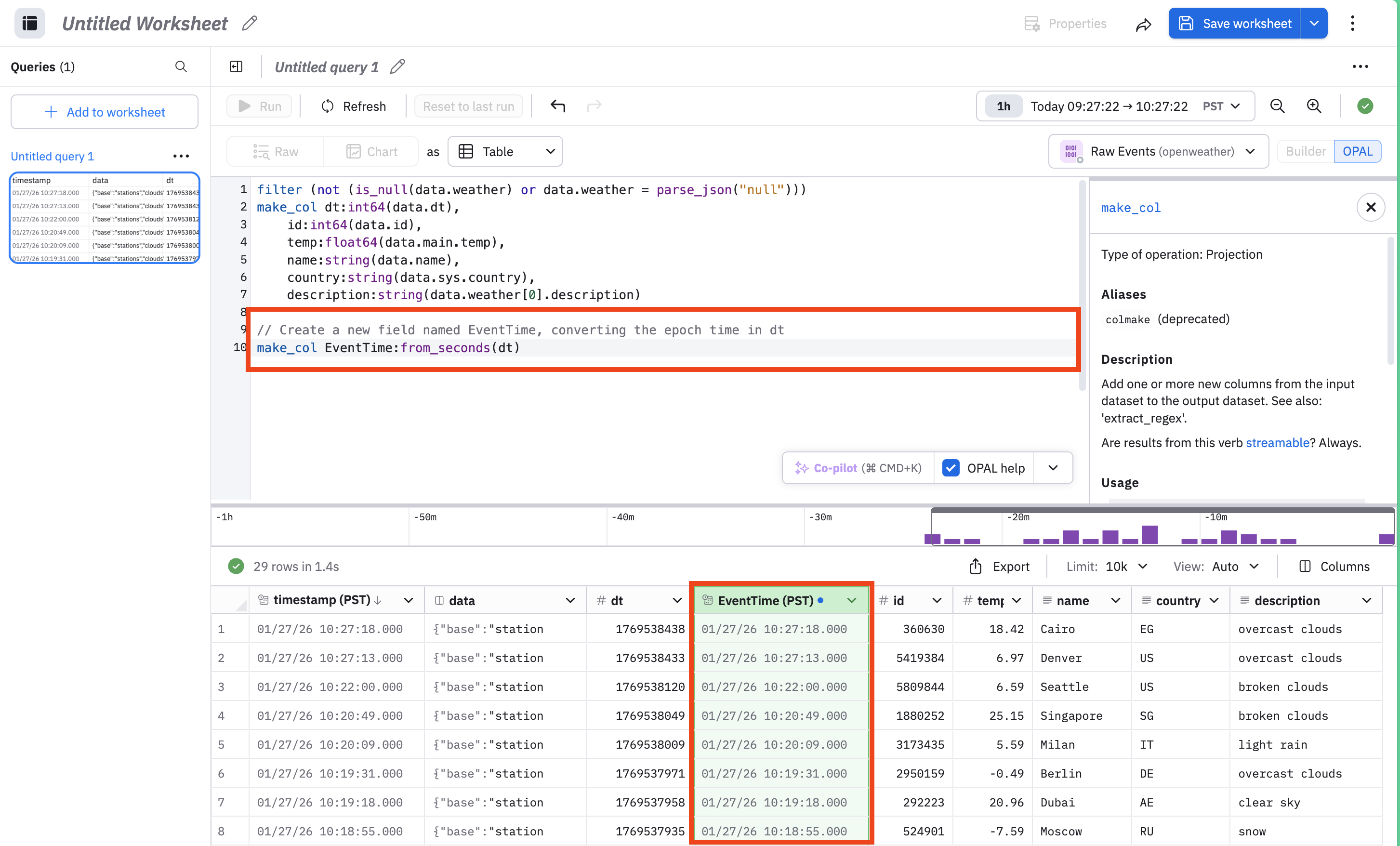Click the pencil icon to rename the worksheet

pyautogui.click(x=250, y=23)
